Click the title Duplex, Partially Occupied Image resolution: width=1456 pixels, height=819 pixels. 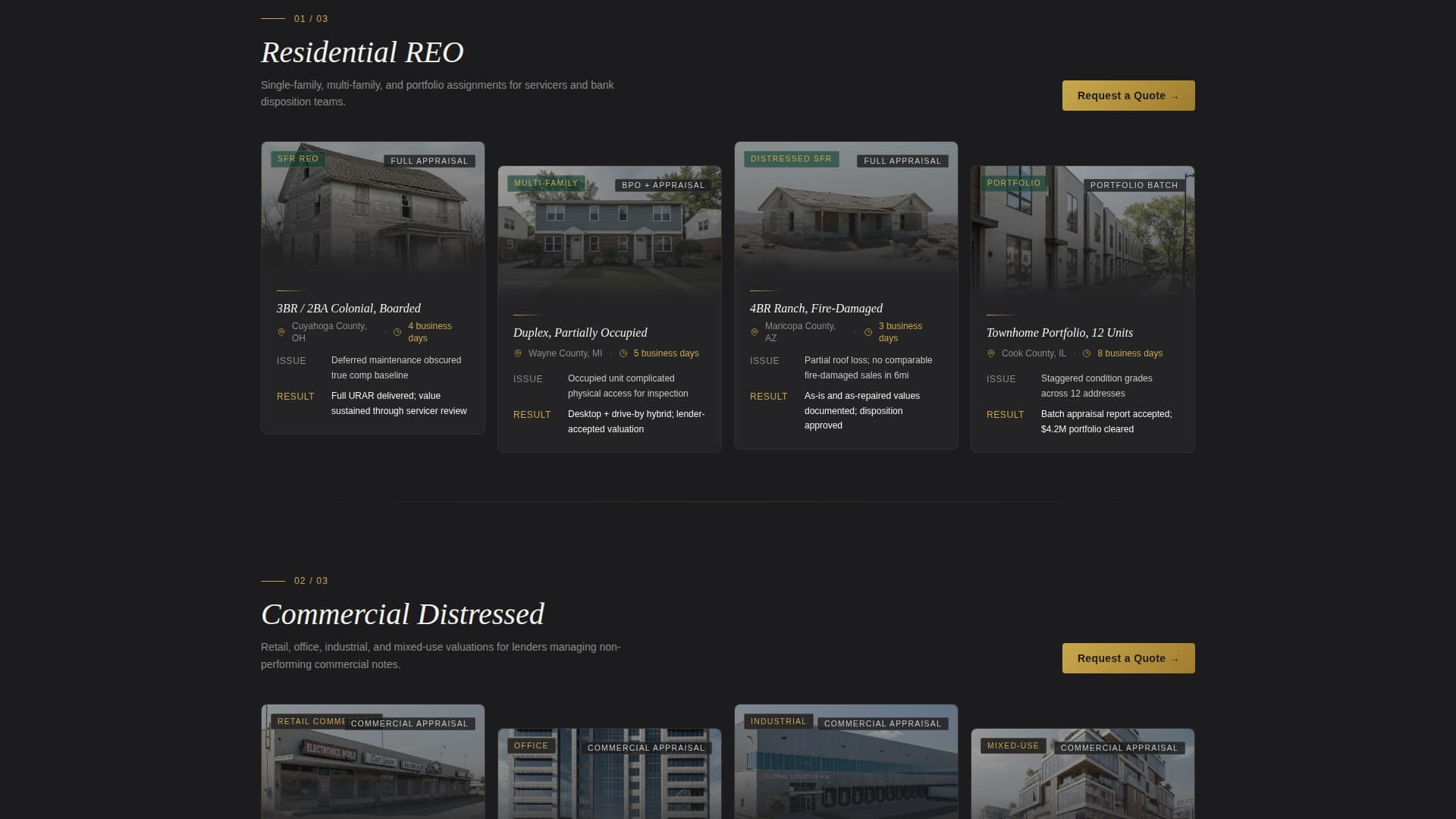580,332
